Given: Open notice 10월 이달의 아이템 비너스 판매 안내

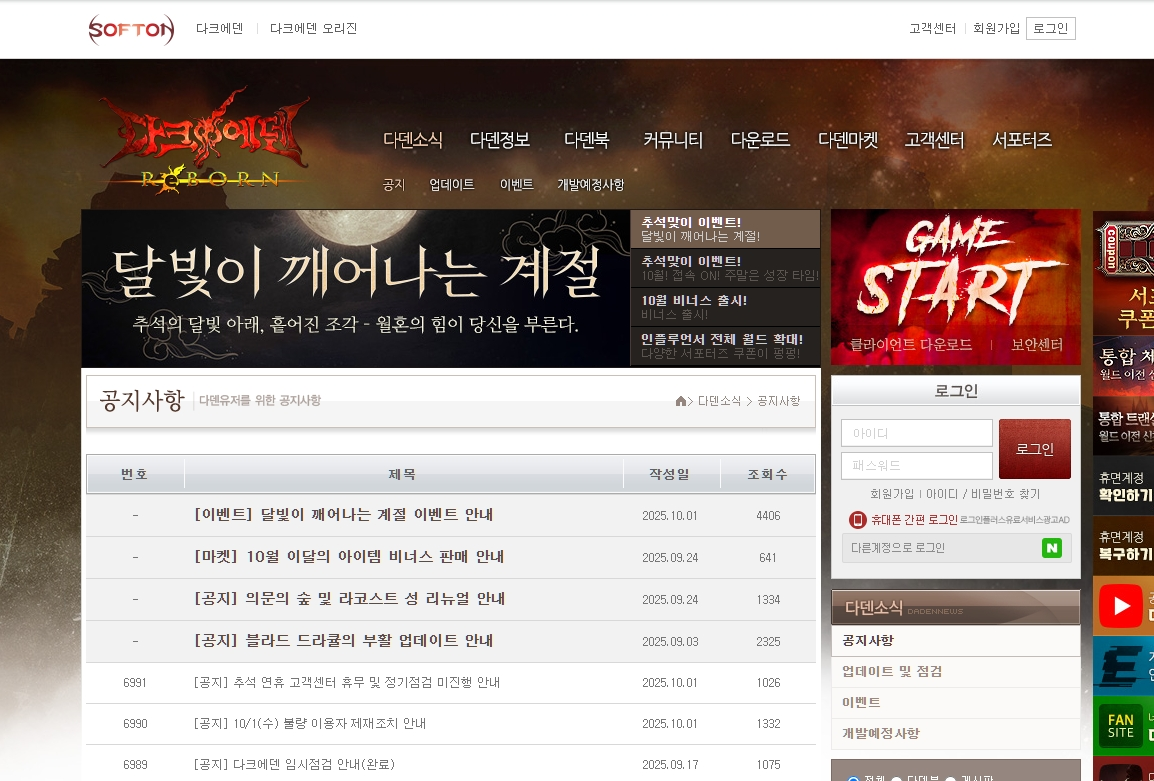Looking at the screenshot, I should click(x=349, y=556).
